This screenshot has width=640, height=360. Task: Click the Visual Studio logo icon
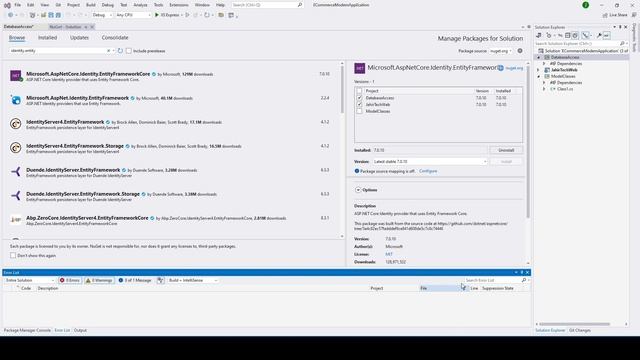7,5
